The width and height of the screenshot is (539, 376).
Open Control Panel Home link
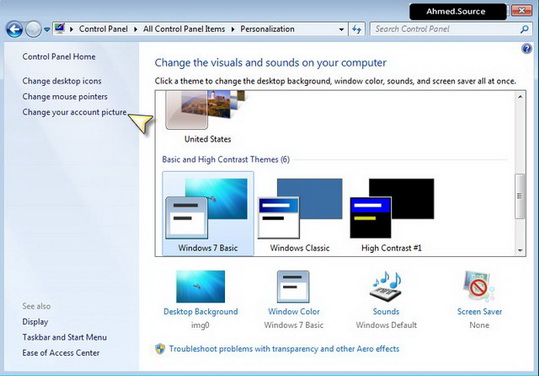[59, 57]
